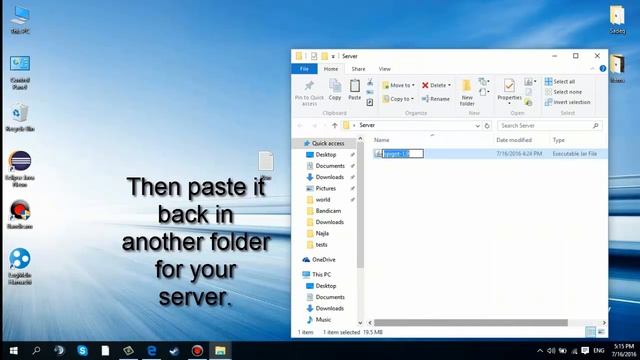
Task: Switch to the Share ribbon tab
Action: (x=358, y=69)
